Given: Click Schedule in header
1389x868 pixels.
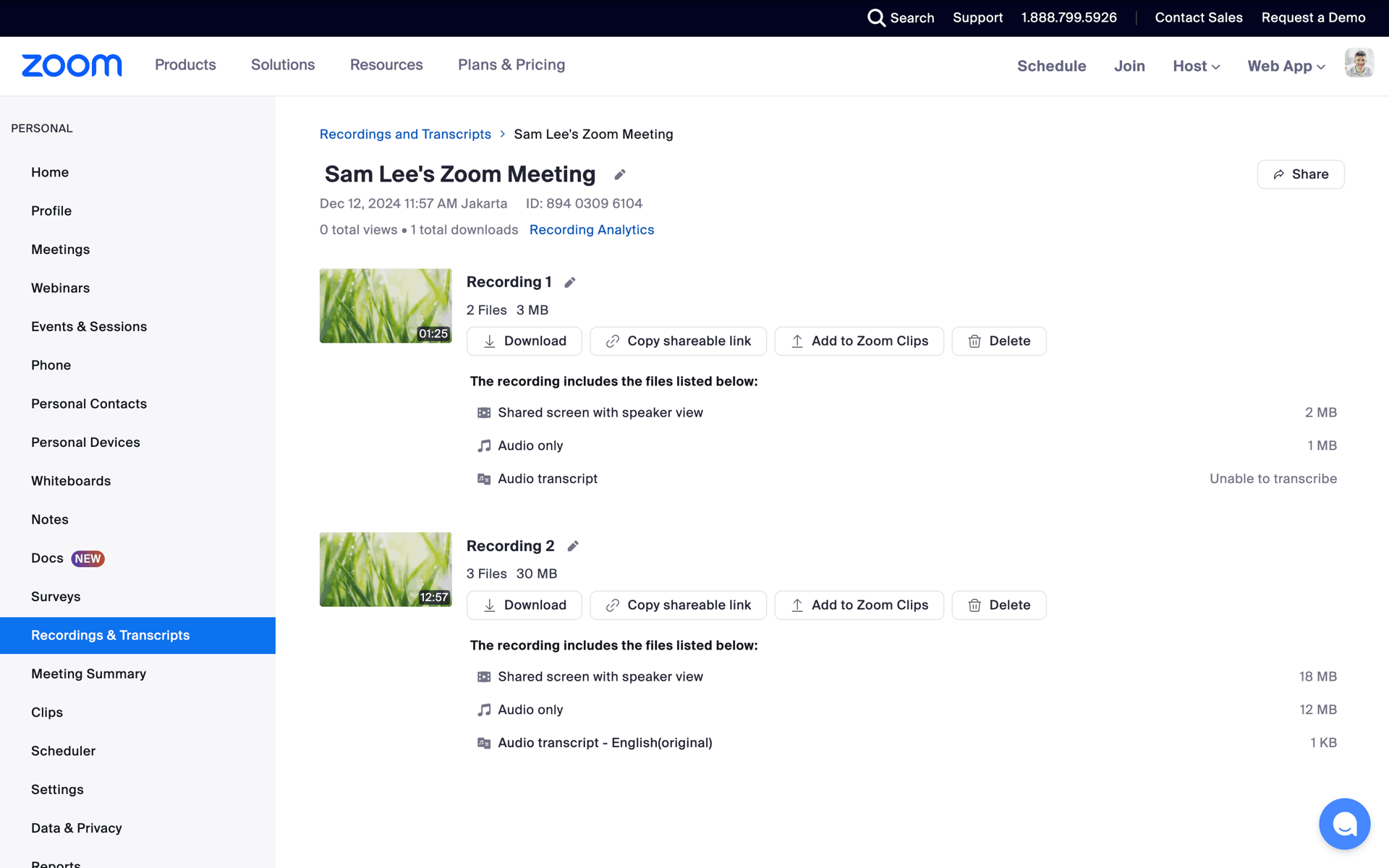Looking at the screenshot, I should [1051, 66].
